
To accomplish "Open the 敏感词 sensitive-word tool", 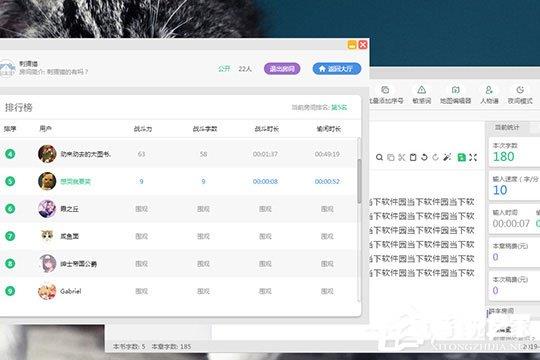I will coord(422,95).
